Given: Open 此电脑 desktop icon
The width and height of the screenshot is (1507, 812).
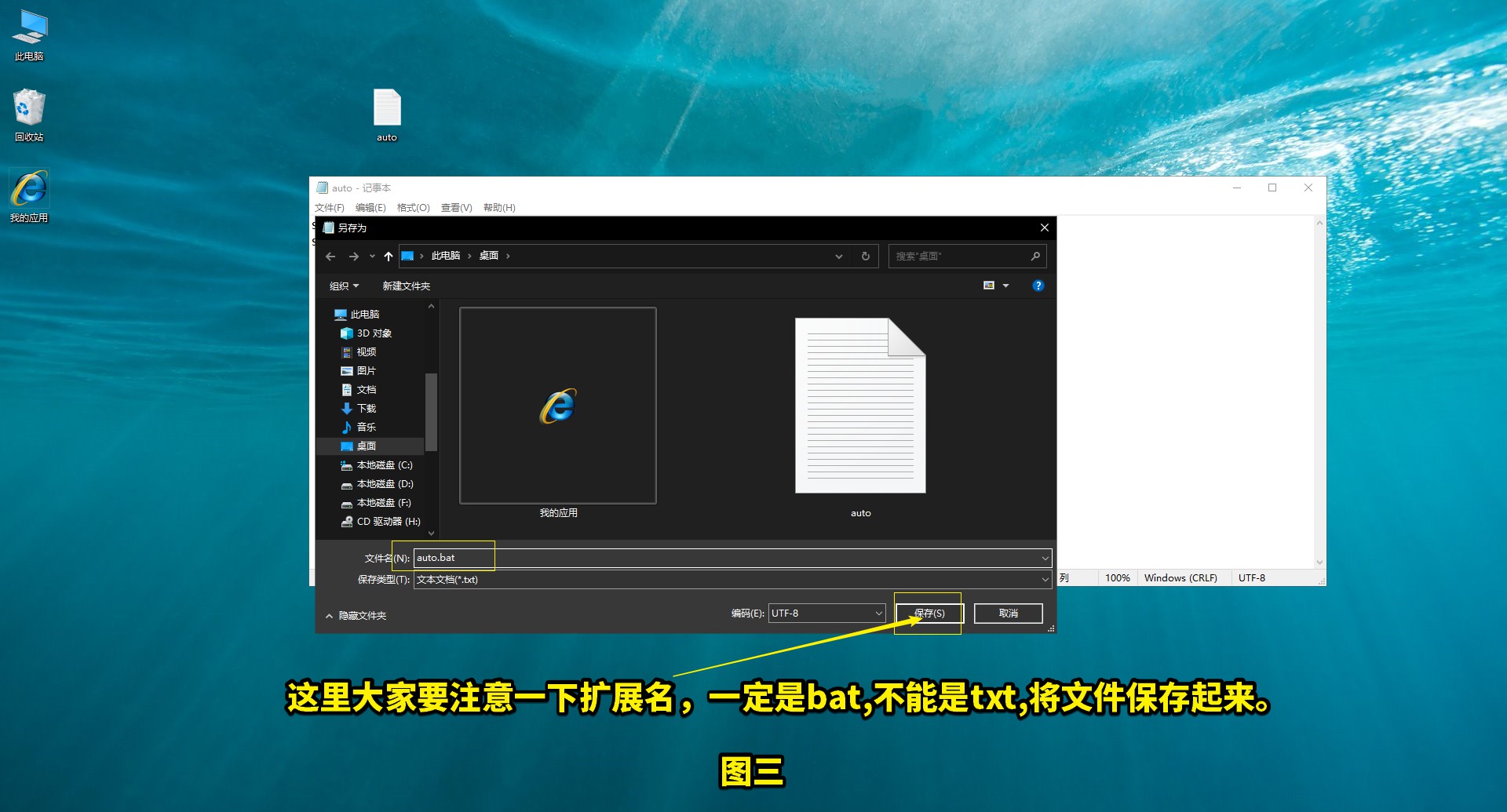Looking at the screenshot, I should coord(29,31).
